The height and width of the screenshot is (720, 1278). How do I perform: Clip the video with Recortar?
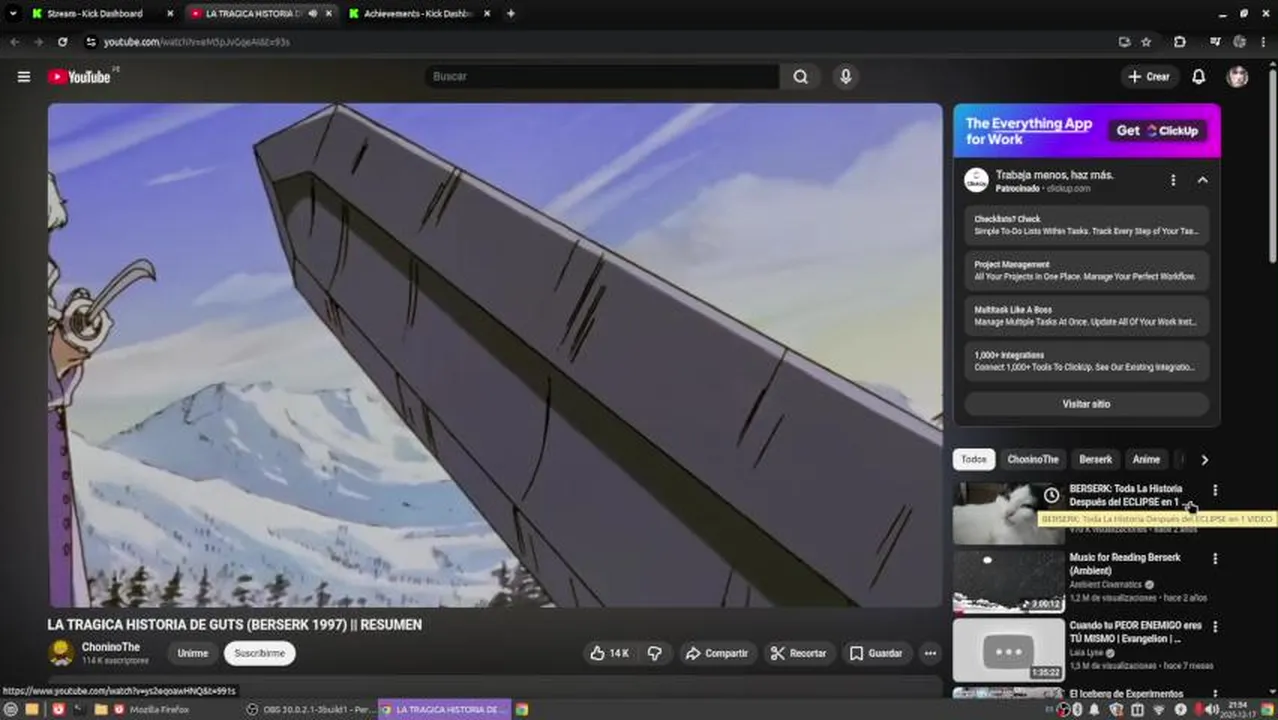coord(798,653)
